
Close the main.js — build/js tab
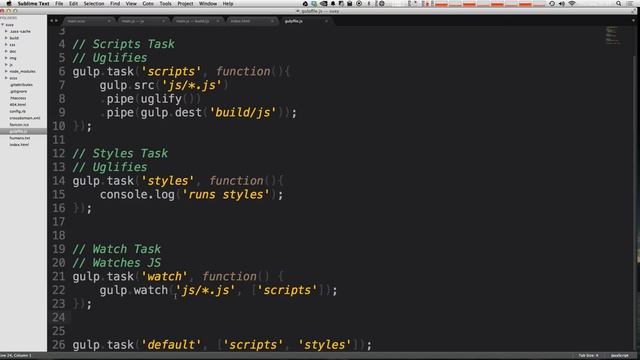(218, 21)
